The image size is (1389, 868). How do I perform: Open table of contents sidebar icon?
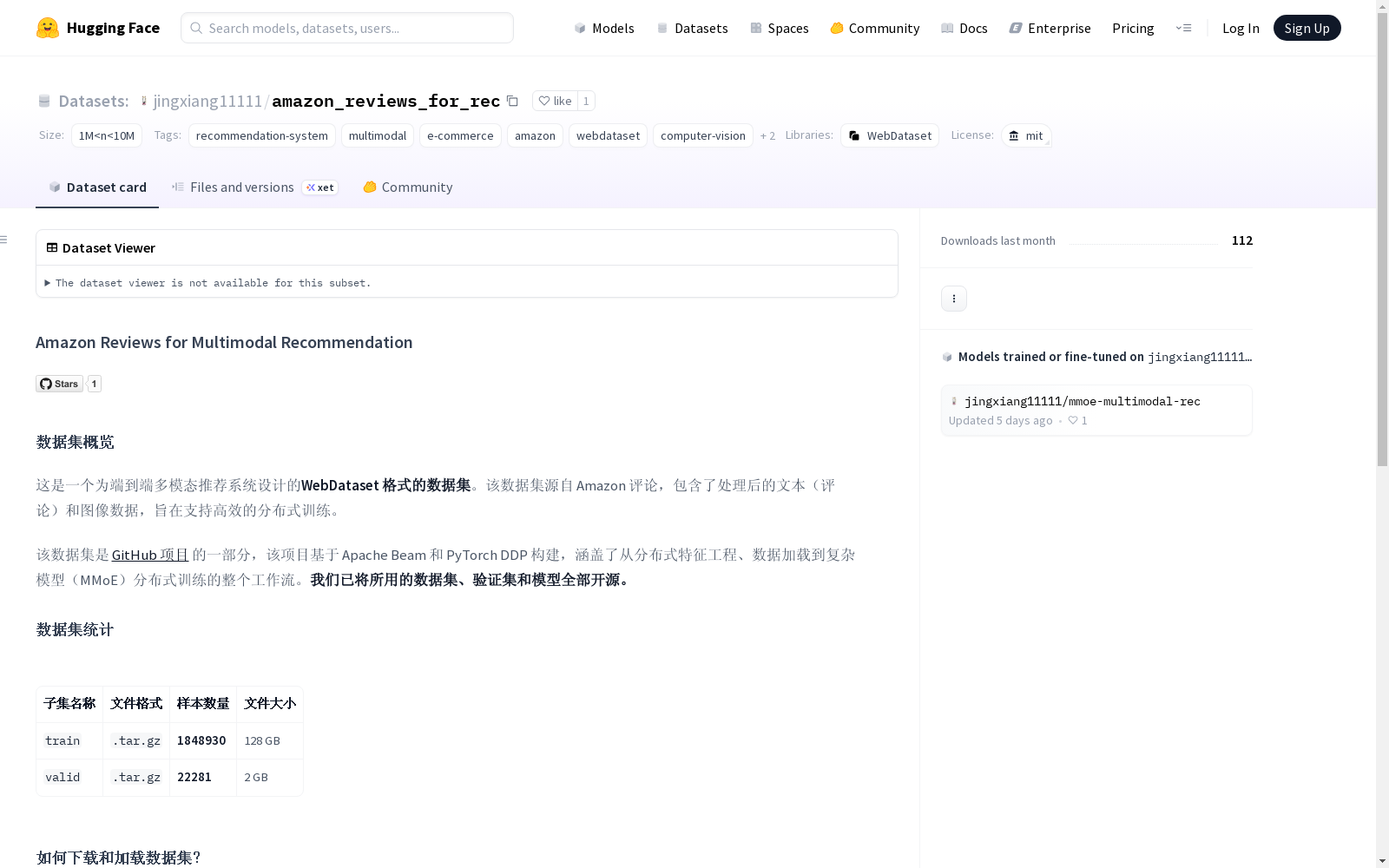click(4, 240)
